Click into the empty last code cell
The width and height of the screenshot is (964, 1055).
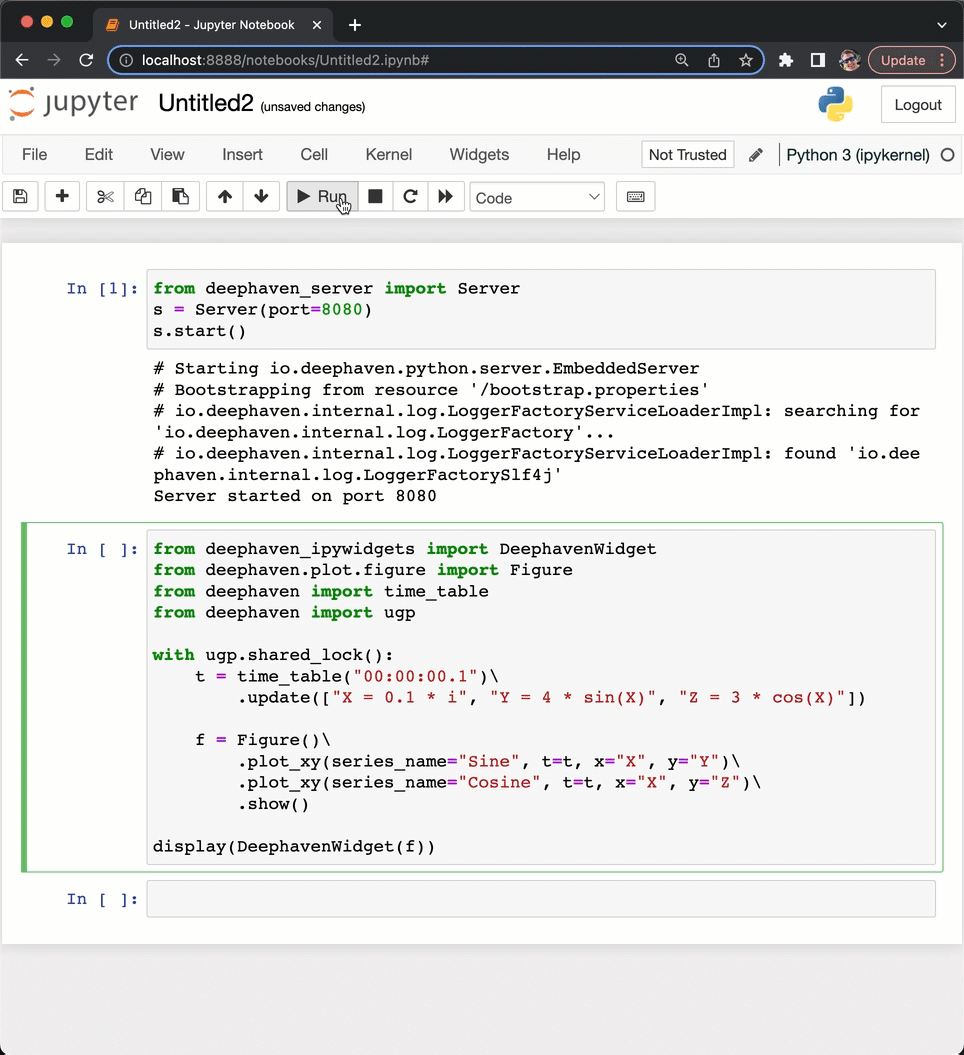click(x=541, y=899)
